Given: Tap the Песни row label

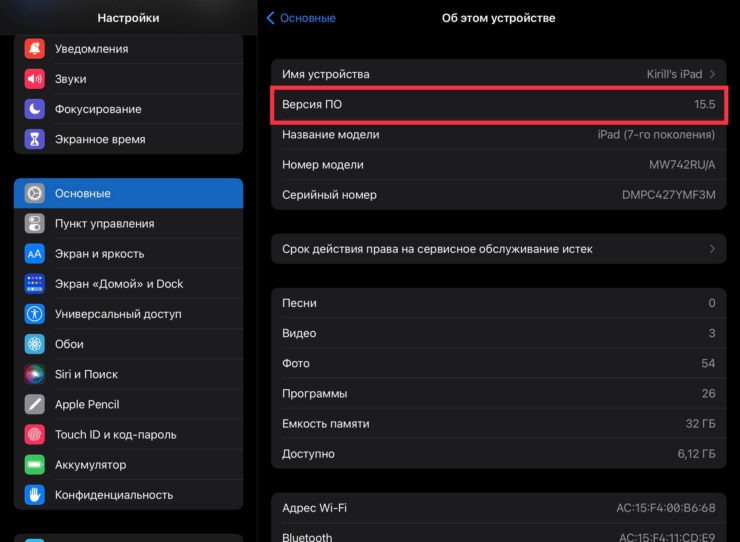Looking at the screenshot, I should pyautogui.click(x=299, y=303).
